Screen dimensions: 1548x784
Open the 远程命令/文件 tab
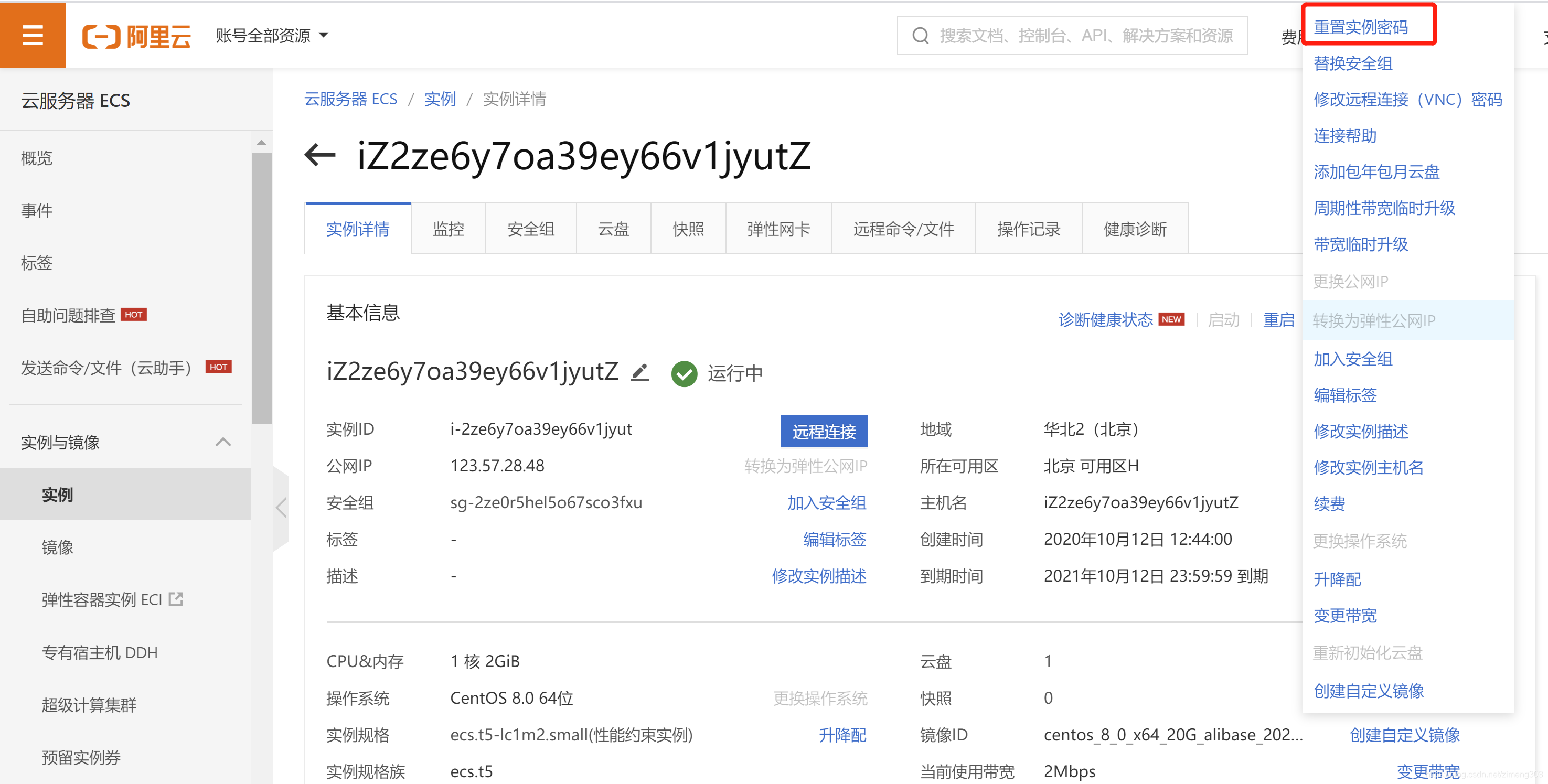tap(903, 229)
